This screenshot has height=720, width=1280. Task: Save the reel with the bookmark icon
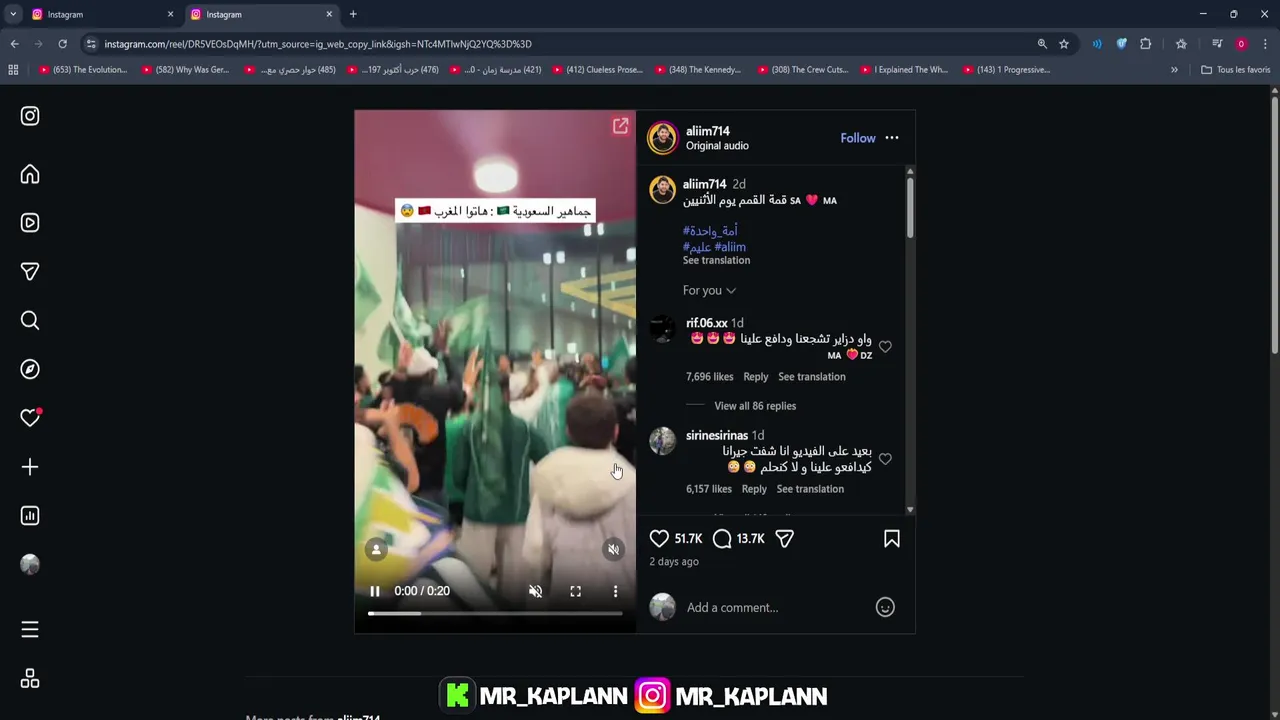pyautogui.click(x=892, y=539)
